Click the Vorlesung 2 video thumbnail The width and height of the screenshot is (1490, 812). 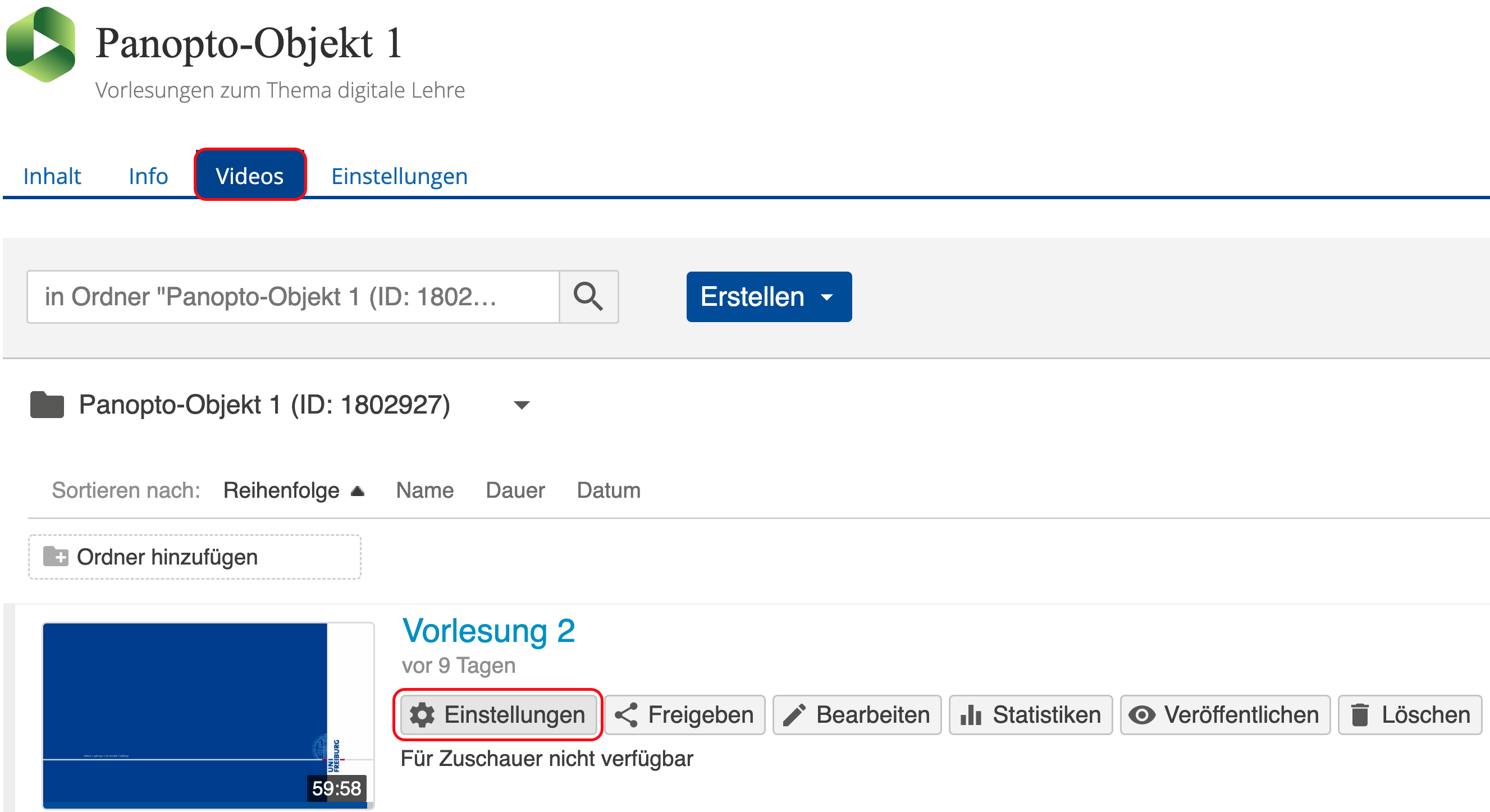[x=208, y=715]
